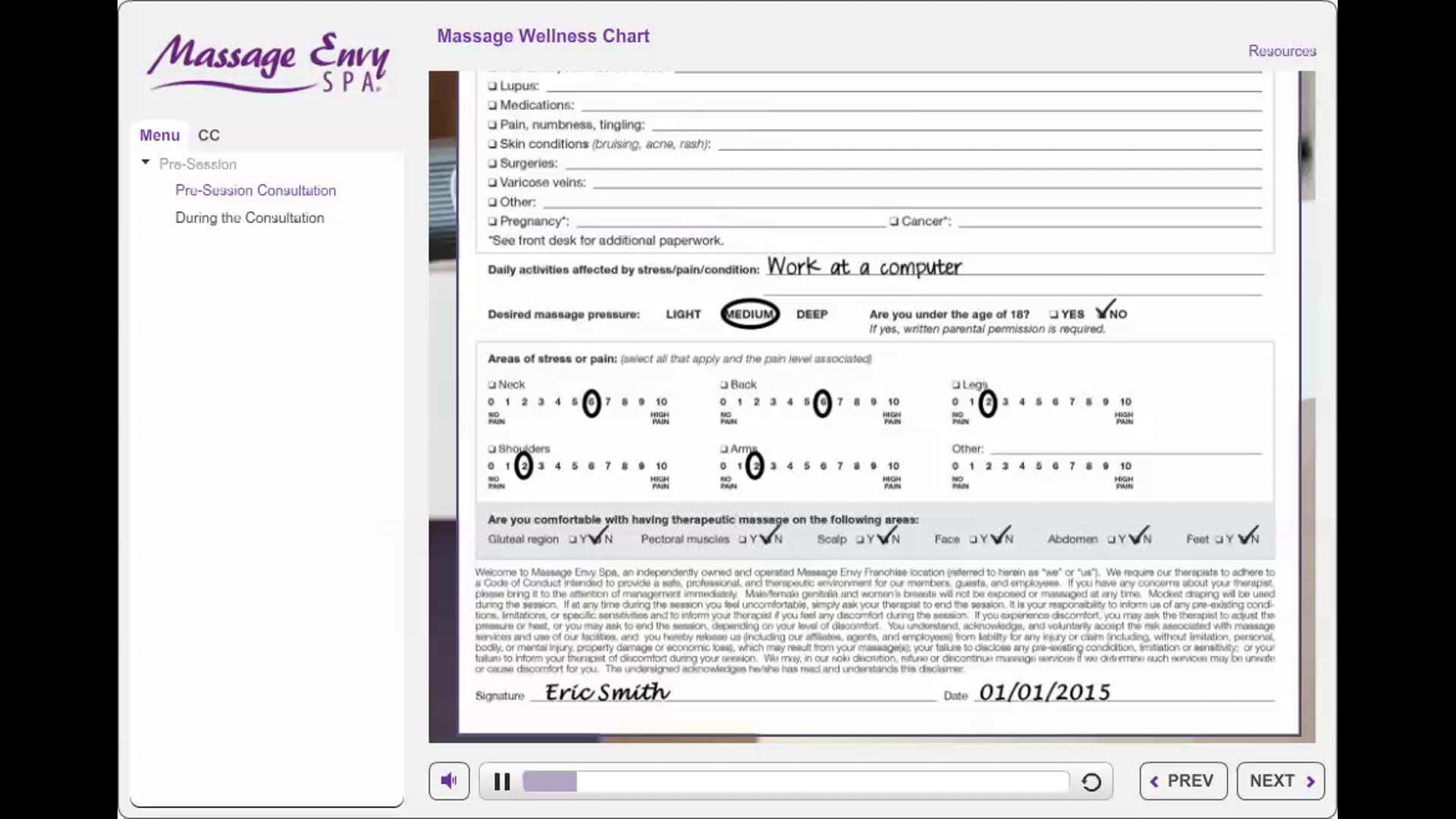Switch to the CC tab
This screenshot has width=1456, height=819.
pos(209,135)
